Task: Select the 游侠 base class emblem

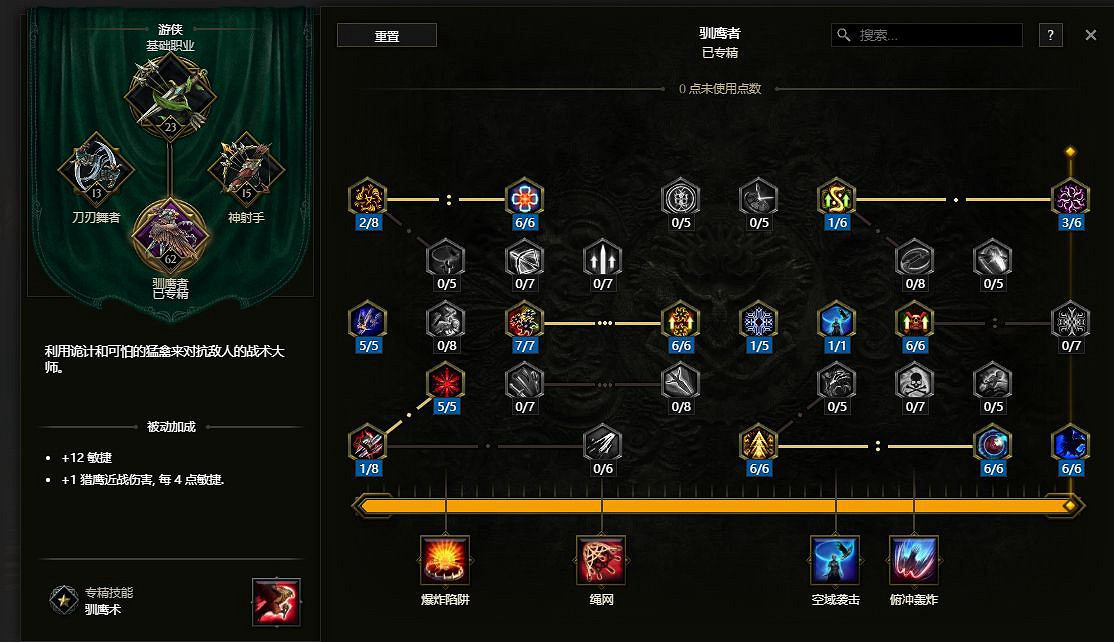Action: click(171, 95)
